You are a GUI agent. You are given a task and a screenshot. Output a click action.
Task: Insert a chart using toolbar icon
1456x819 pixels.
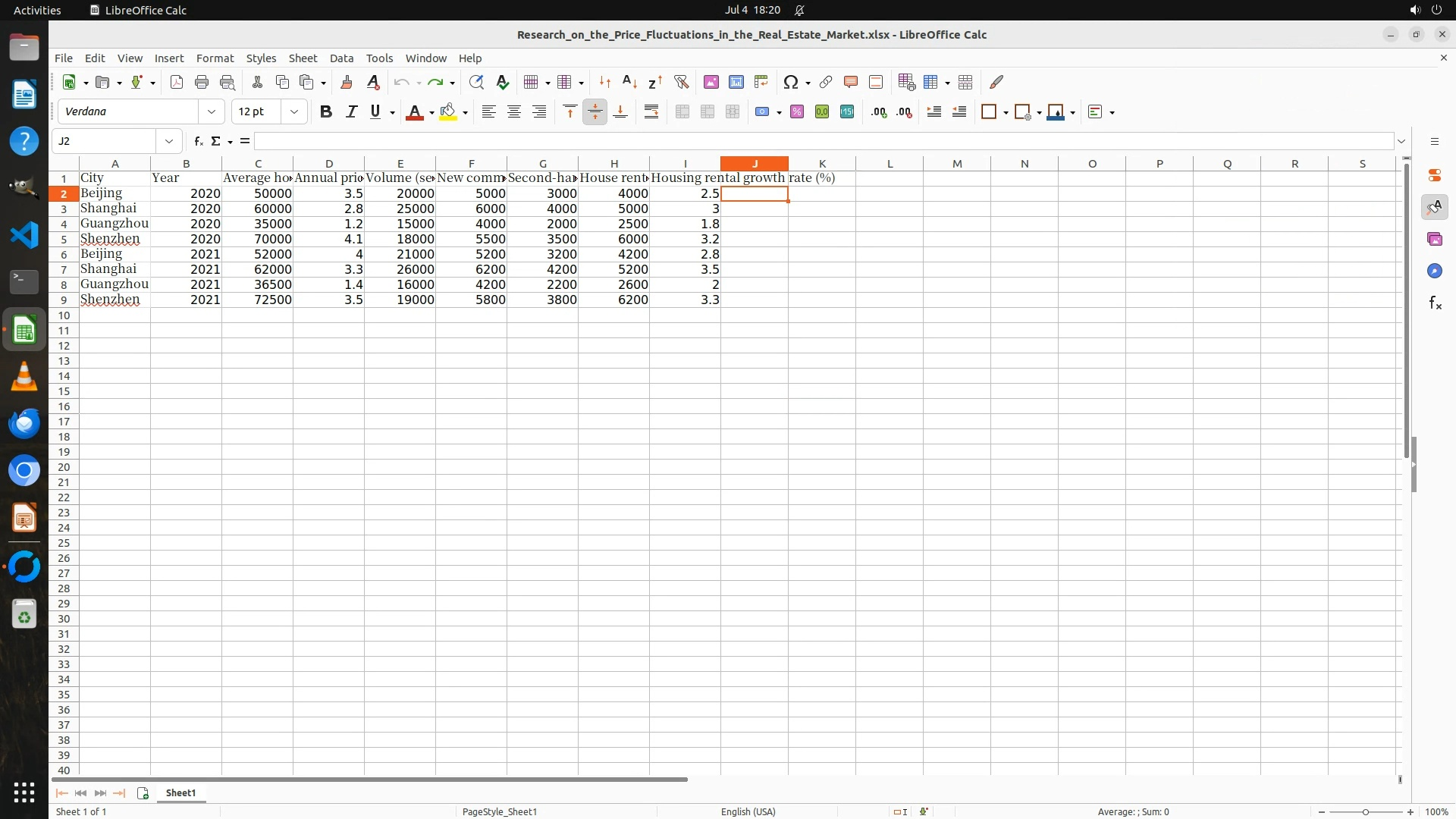[736, 82]
